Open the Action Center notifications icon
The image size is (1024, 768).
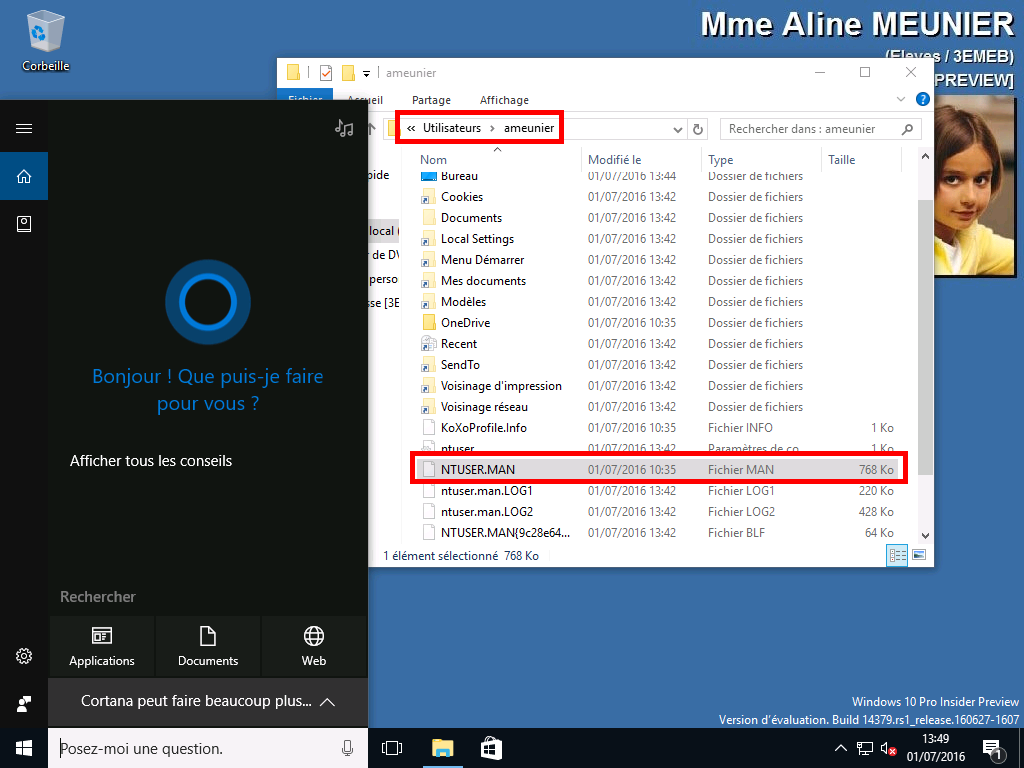point(991,750)
